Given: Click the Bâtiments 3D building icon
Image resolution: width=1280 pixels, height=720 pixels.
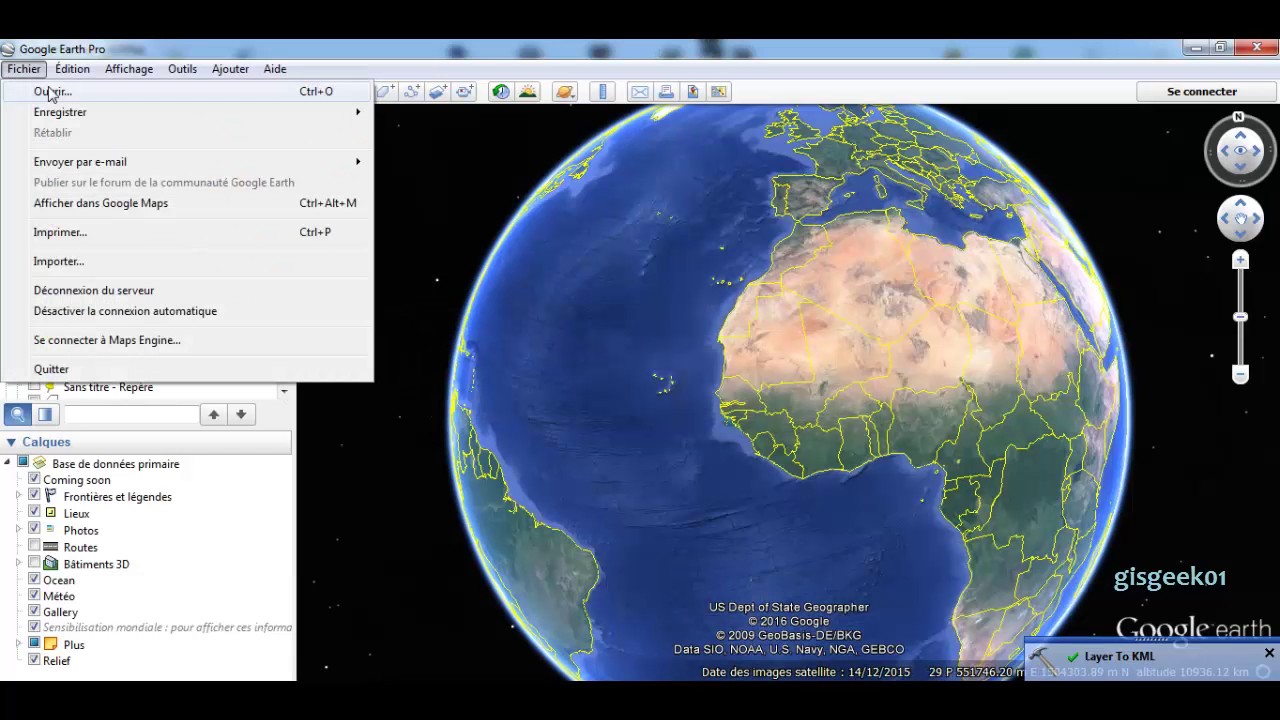Looking at the screenshot, I should (x=51, y=564).
